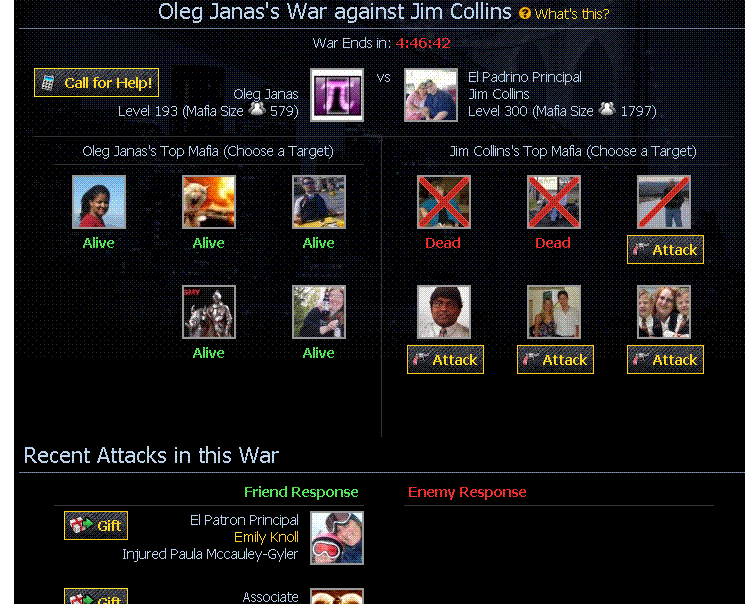
Task: Click Emily Knoll's ski goggles avatar
Action: (337, 538)
